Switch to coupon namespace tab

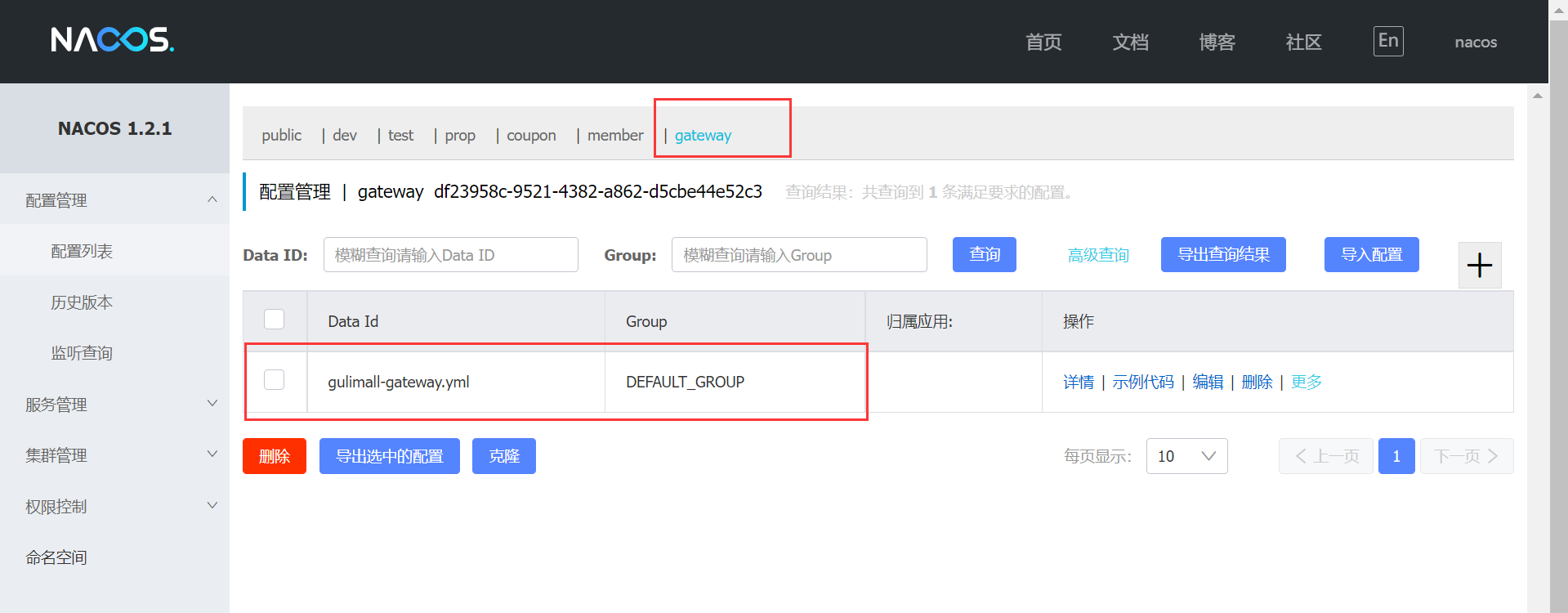(x=531, y=135)
